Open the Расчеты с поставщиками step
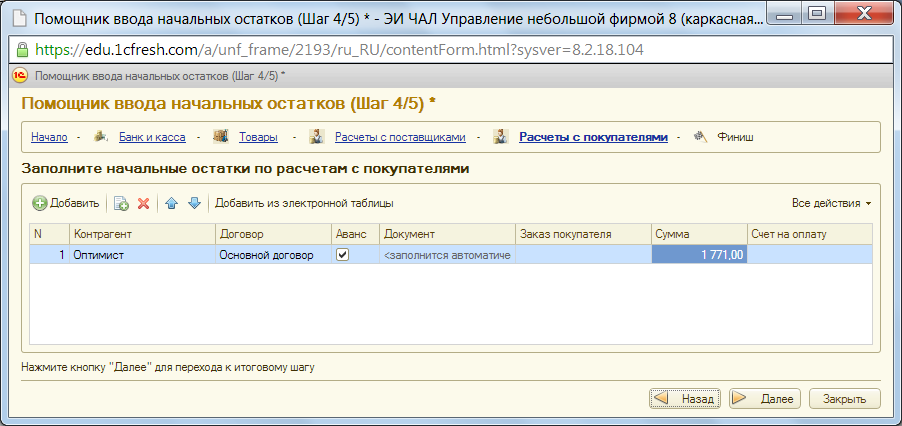The height and width of the screenshot is (426, 902). [400, 137]
